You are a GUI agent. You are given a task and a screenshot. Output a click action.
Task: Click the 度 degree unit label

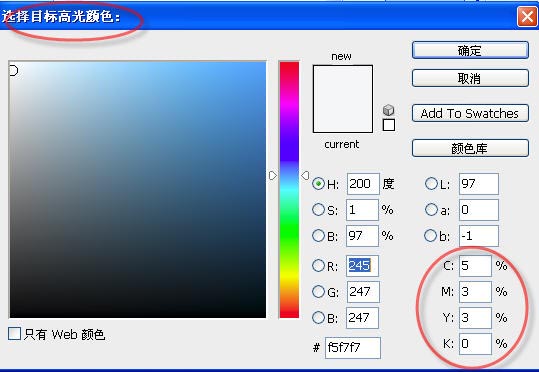(388, 184)
